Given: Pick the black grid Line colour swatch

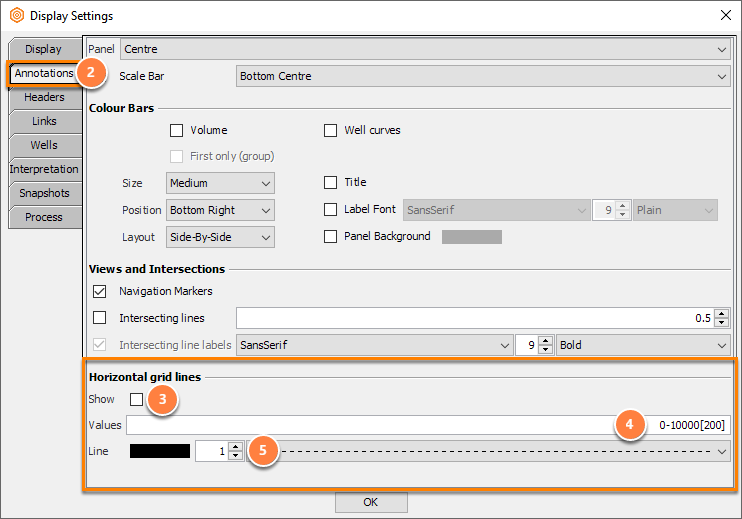Looking at the screenshot, I should click(160, 451).
